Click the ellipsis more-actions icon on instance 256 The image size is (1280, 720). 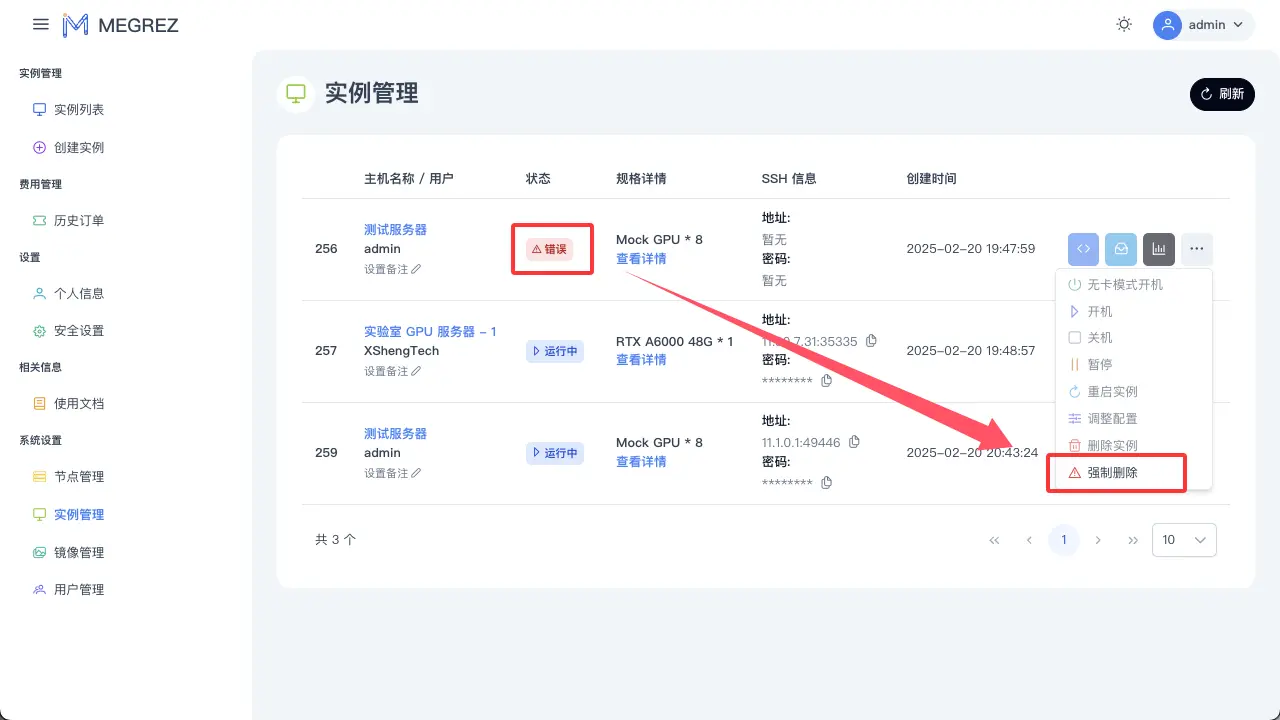click(1197, 248)
